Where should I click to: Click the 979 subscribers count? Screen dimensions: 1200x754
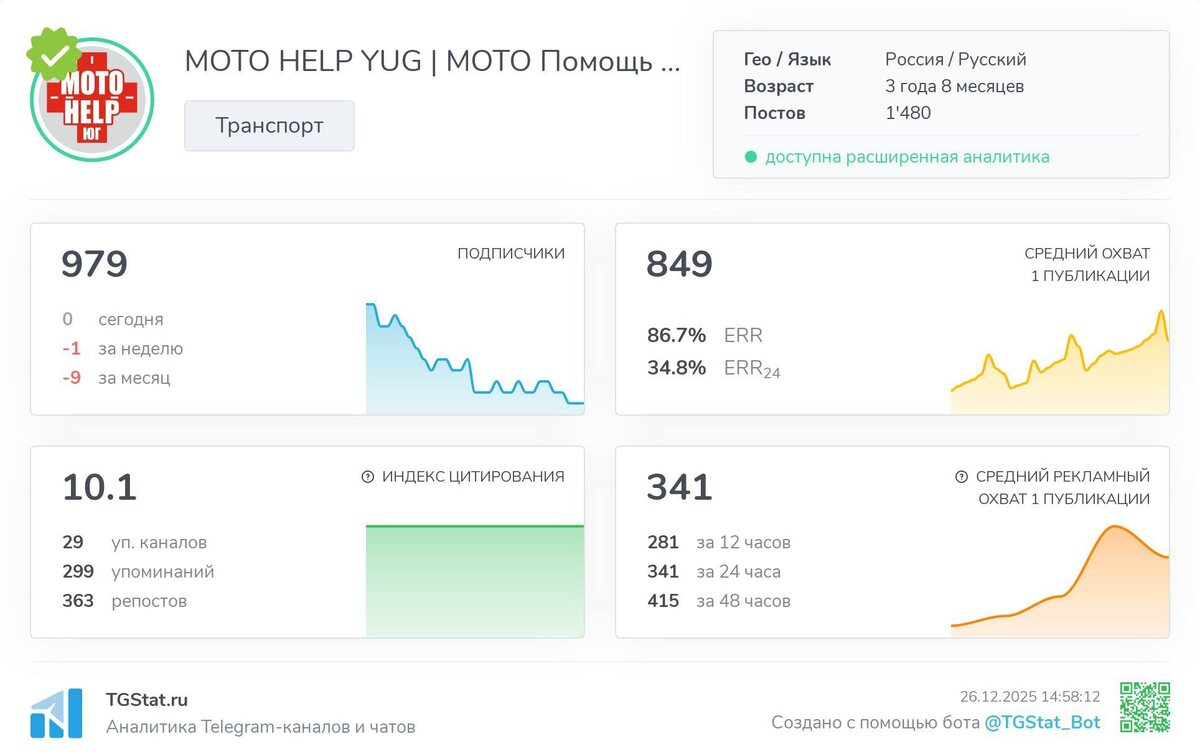(x=94, y=264)
